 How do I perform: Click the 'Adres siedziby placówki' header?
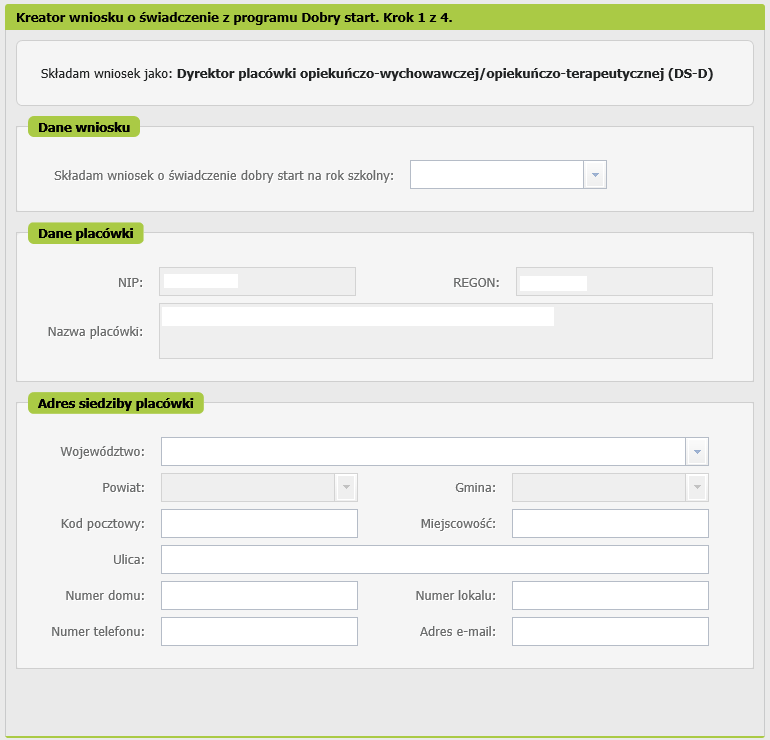(x=116, y=403)
